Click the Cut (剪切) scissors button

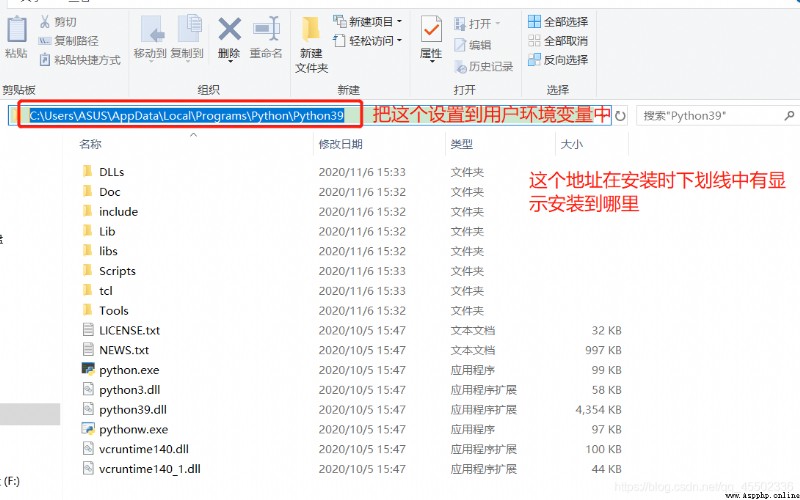58,22
